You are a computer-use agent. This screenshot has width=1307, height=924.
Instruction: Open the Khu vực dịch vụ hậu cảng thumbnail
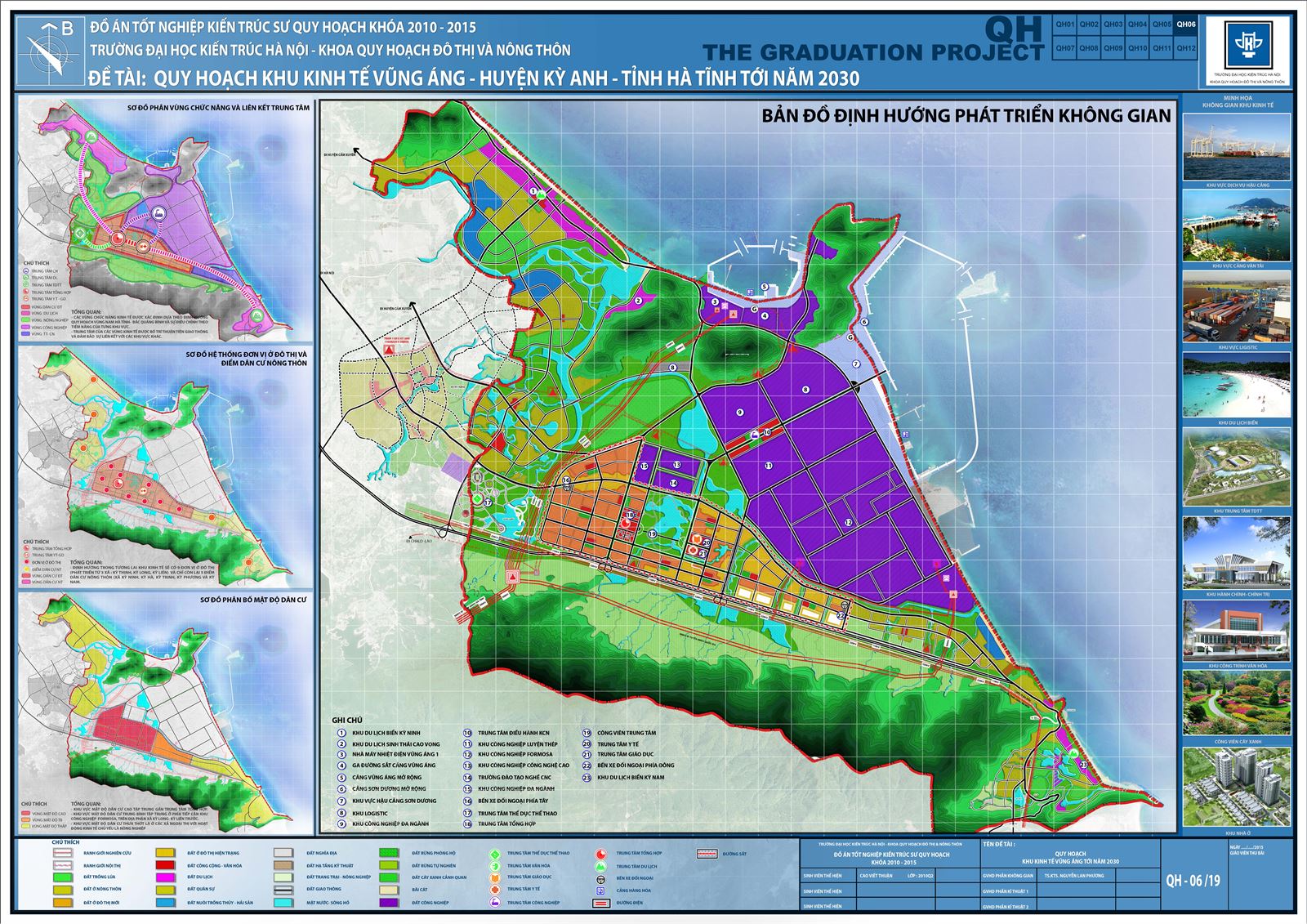click(1237, 146)
